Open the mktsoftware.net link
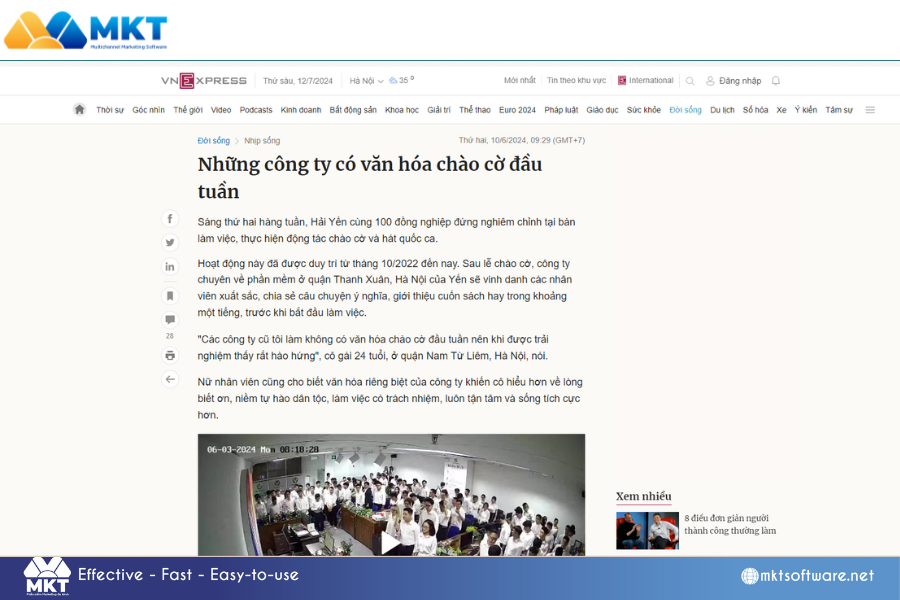 click(x=816, y=575)
